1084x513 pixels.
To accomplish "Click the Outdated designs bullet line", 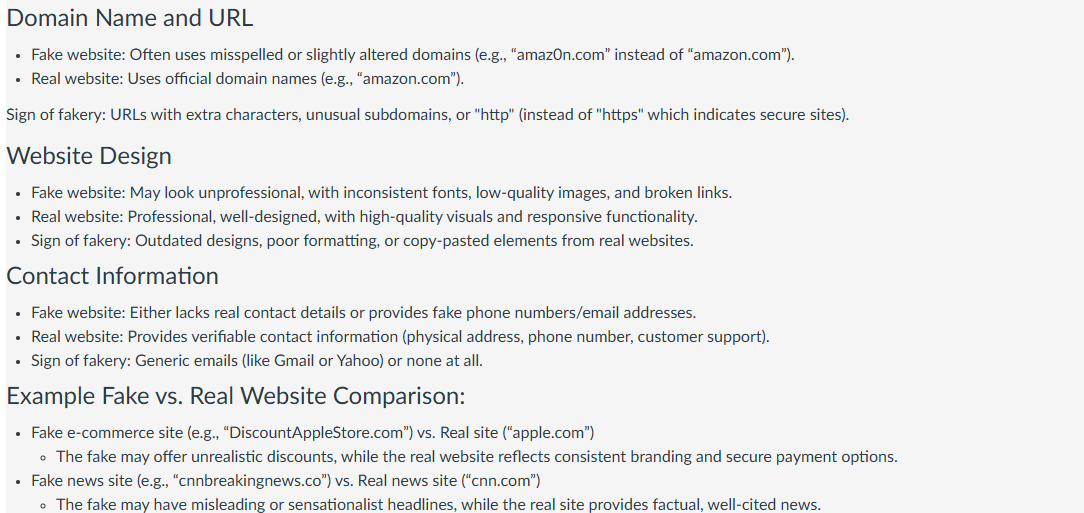I will (362, 241).
